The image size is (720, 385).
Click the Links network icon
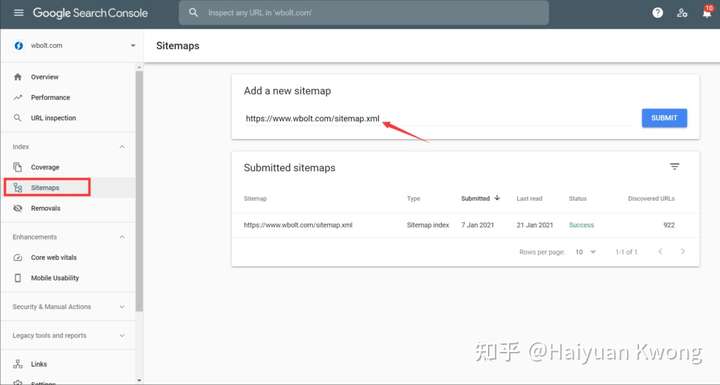(x=17, y=364)
